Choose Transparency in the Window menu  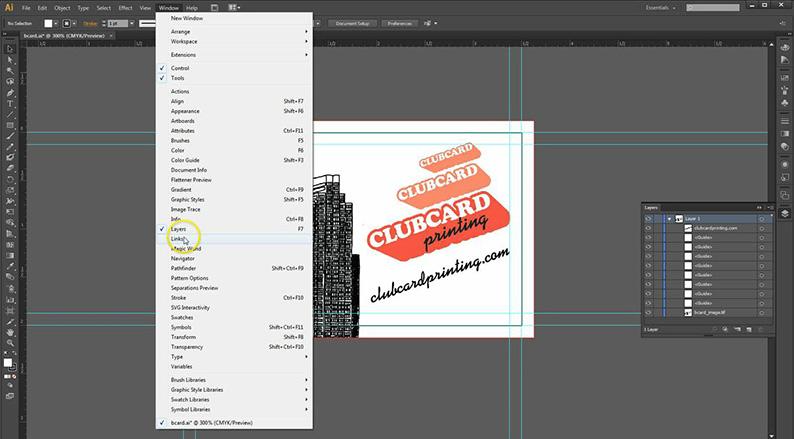(234, 347)
